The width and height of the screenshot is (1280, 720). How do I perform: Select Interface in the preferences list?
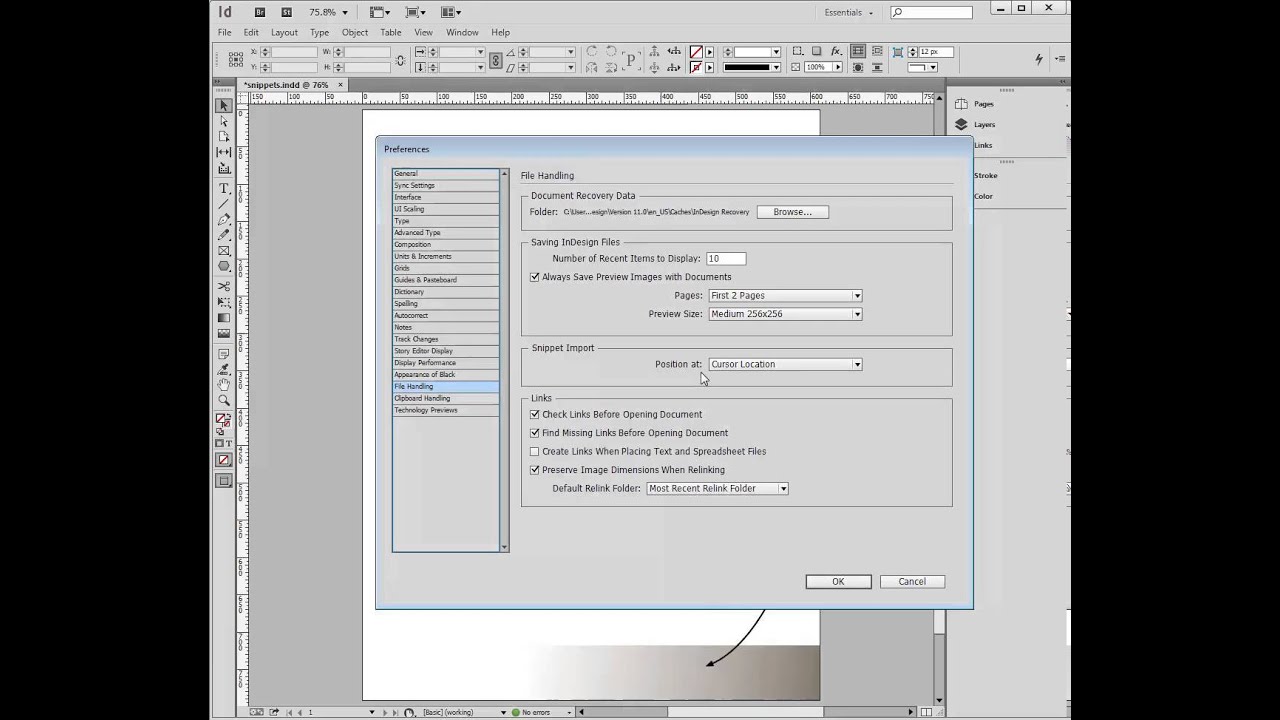tap(446, 197)
